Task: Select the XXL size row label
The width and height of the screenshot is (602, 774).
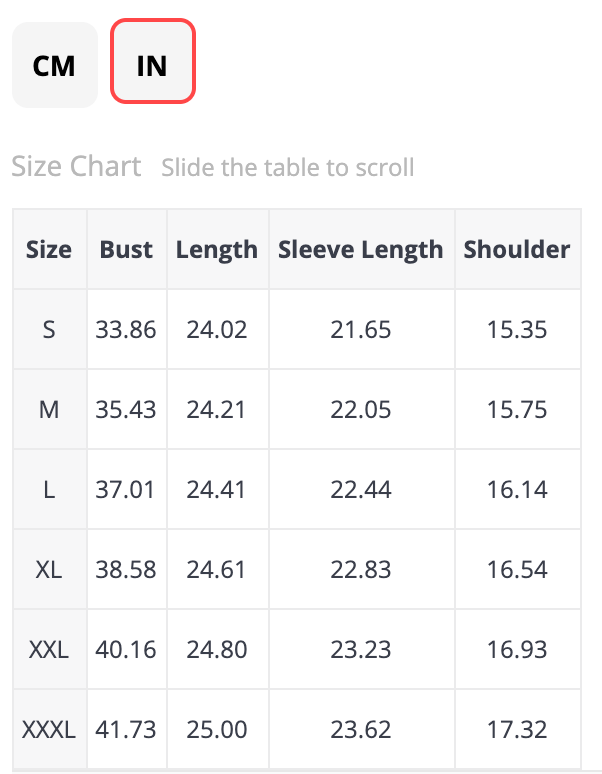Action: pyautogui.click(x=49, y=650)
